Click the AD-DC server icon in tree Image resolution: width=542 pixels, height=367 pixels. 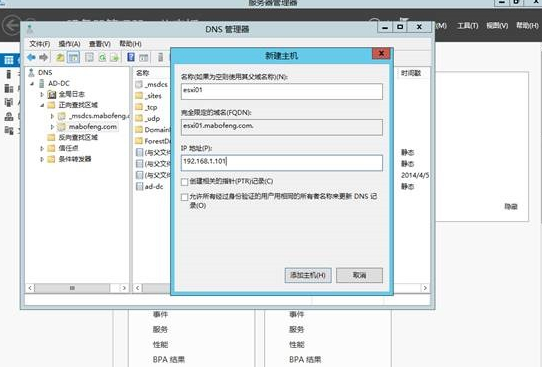click(x=42, y=83)
